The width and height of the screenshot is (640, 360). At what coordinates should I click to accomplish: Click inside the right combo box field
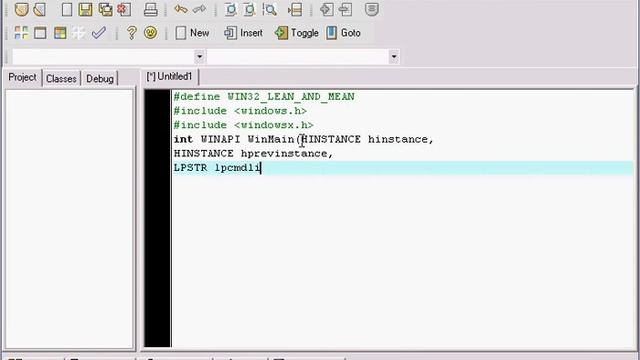coord(298,56)
